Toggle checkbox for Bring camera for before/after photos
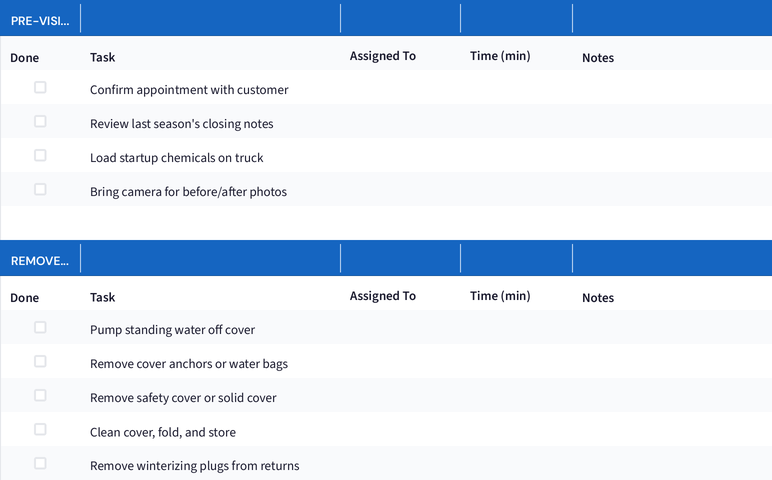The image size is (772, 480). (40, 190)
